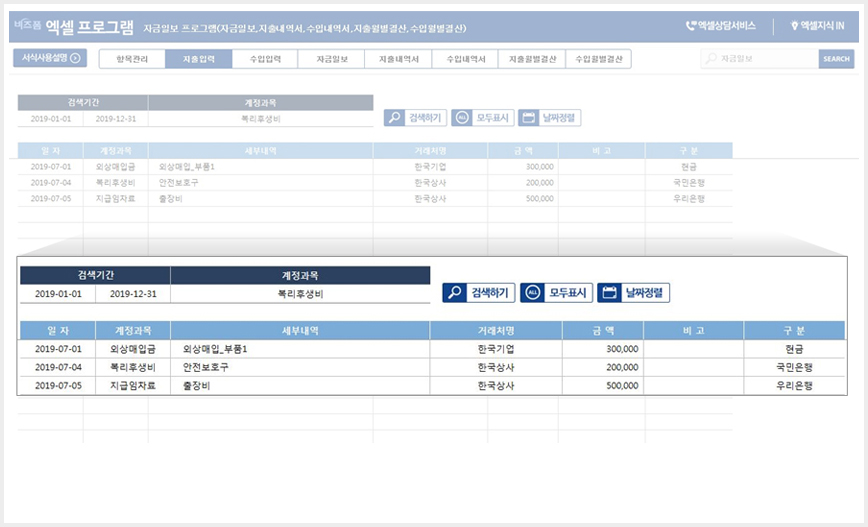Click the phone icon beside 엑셀상담서비스
The image size is (868, 527).
click(690, 25)
